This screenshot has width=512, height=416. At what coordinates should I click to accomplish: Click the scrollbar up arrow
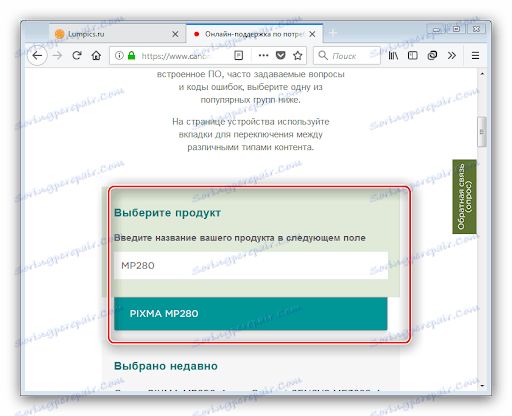482,74
